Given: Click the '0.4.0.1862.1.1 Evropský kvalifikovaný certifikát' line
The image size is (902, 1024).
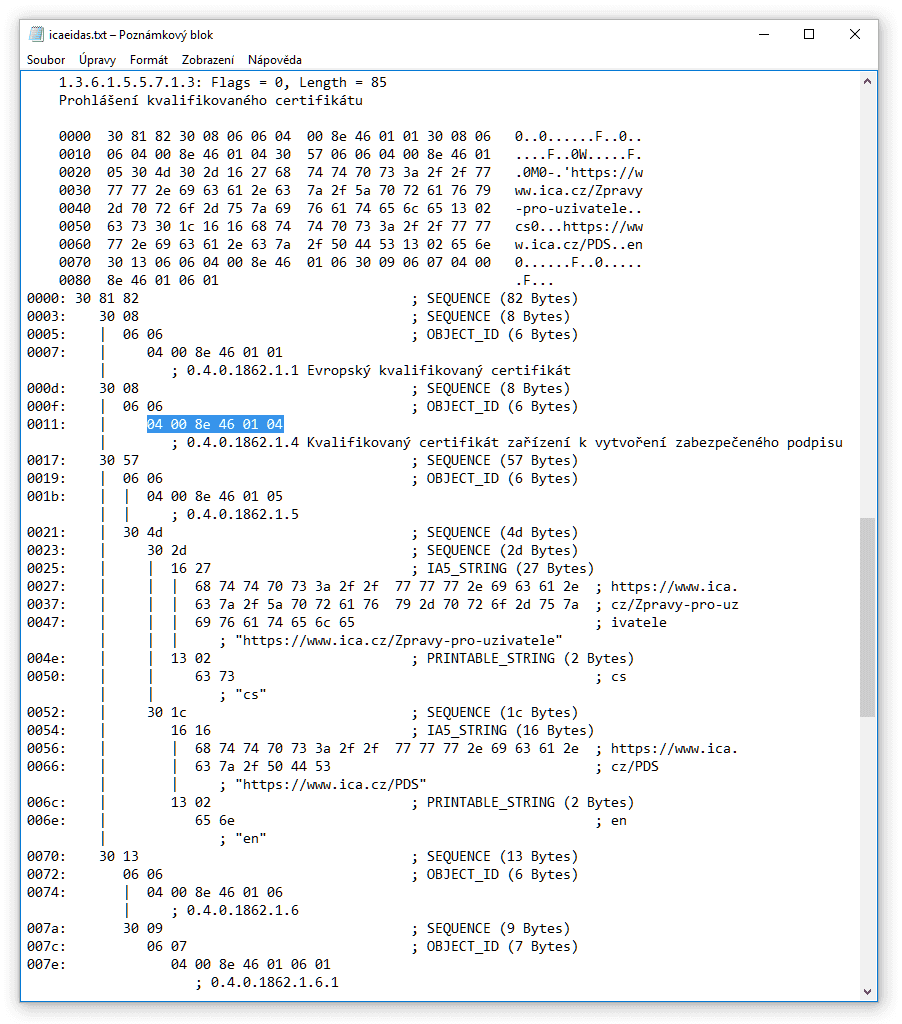Looking at the screenshot, I should point(371,370).
